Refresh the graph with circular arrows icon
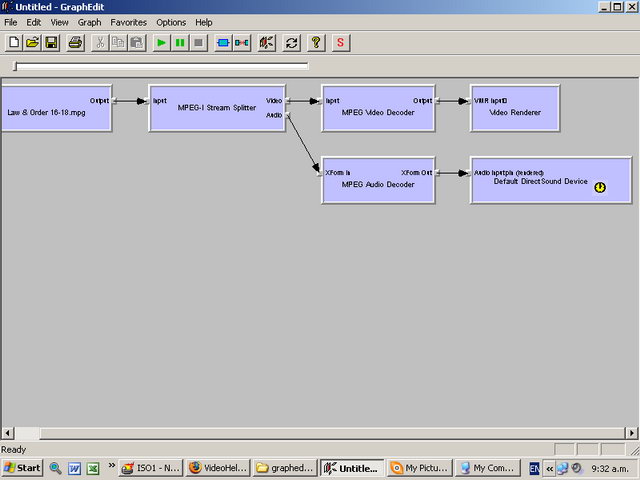Image resolution: width=640 pixels, height=480 pixels. pos(291,42)
